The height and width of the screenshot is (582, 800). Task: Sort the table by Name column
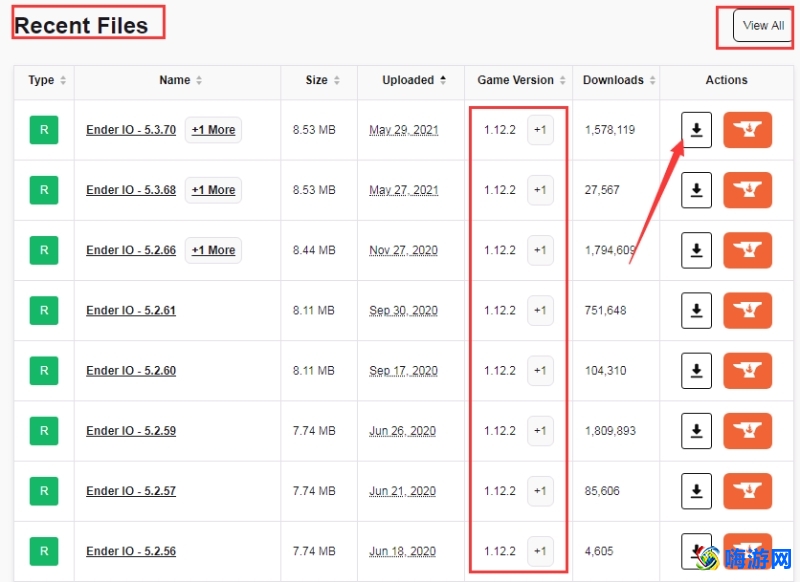point(180,80)
